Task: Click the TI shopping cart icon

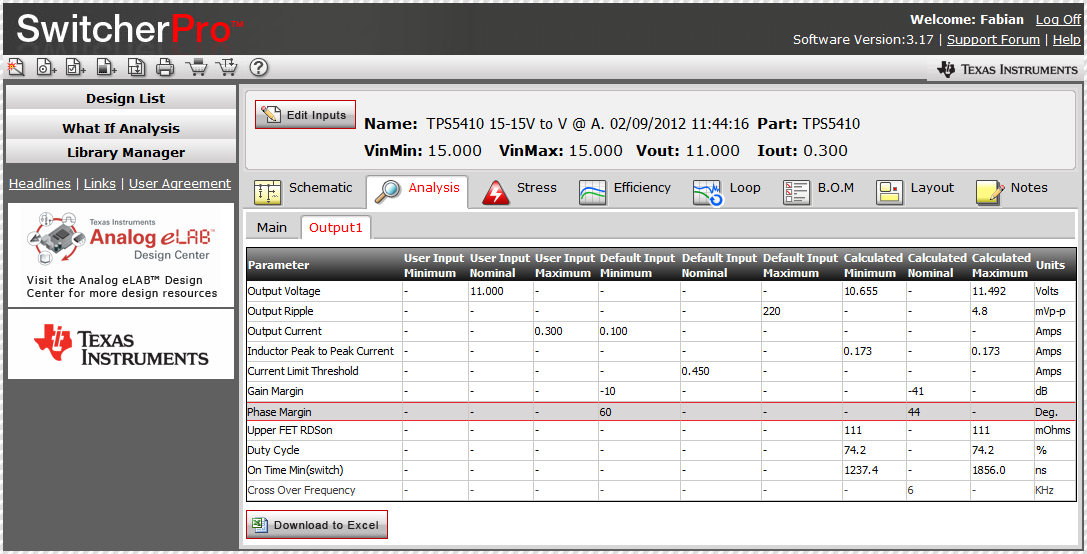Action: [x=227, y=67]
